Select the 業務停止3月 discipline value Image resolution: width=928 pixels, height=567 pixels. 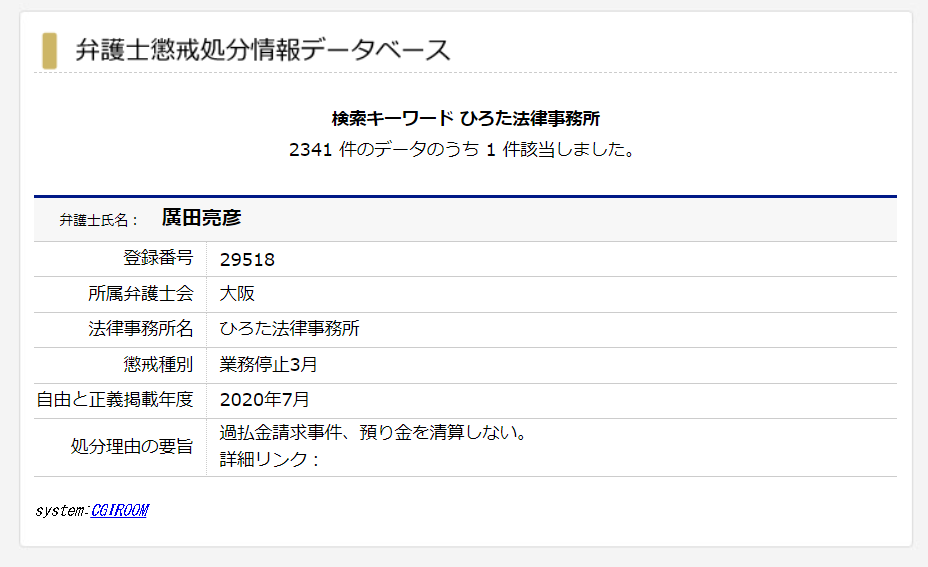pos(269,364)
